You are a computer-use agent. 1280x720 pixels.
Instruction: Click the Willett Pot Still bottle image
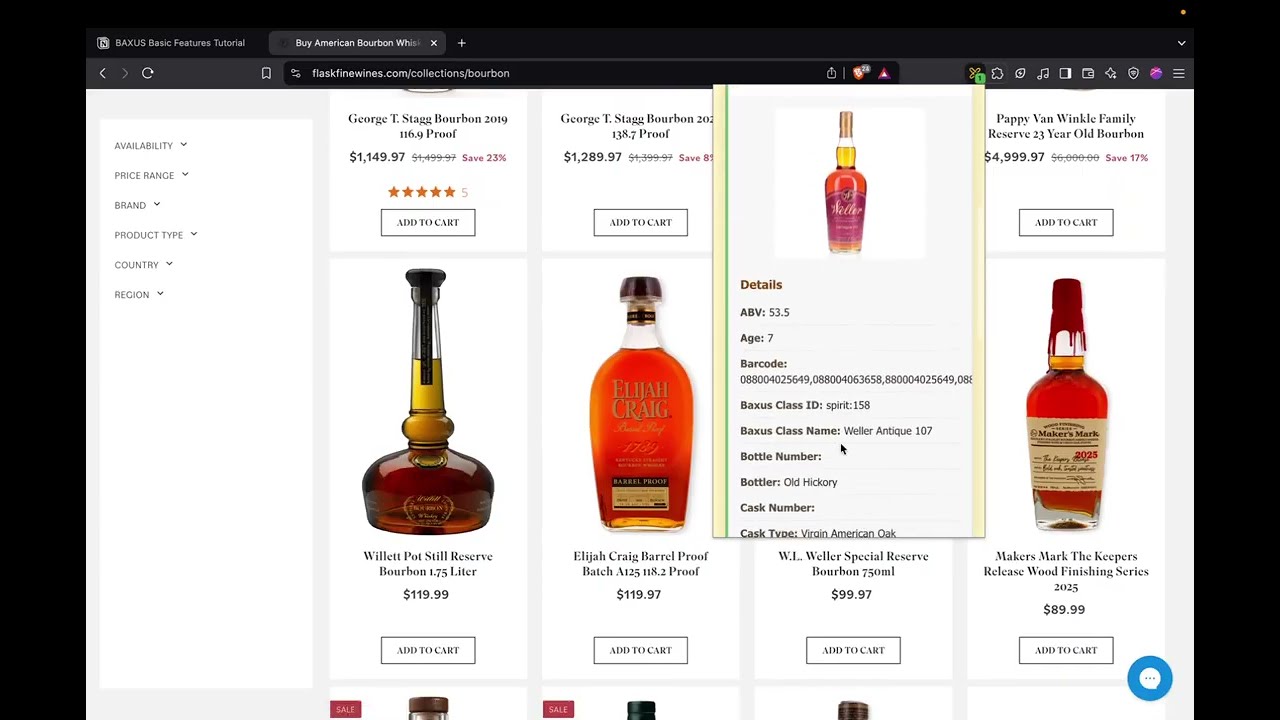click(x=427, y=401)
